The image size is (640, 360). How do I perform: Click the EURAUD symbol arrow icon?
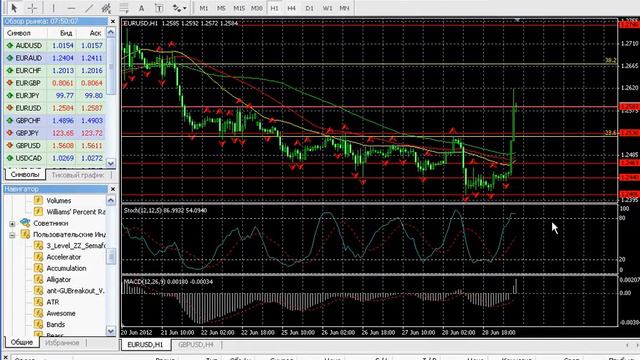[10, 58]
